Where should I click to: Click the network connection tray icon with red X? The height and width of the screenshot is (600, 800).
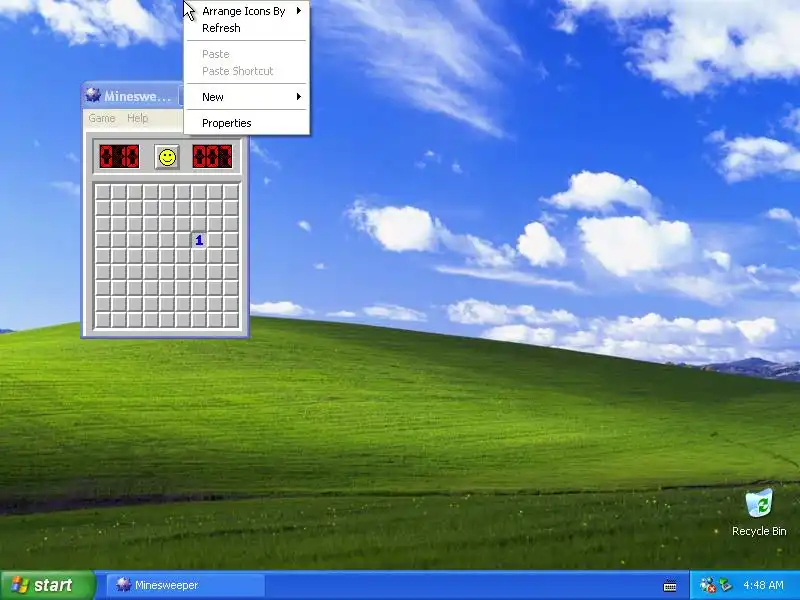pyautogui.click(x=707, y=585)
